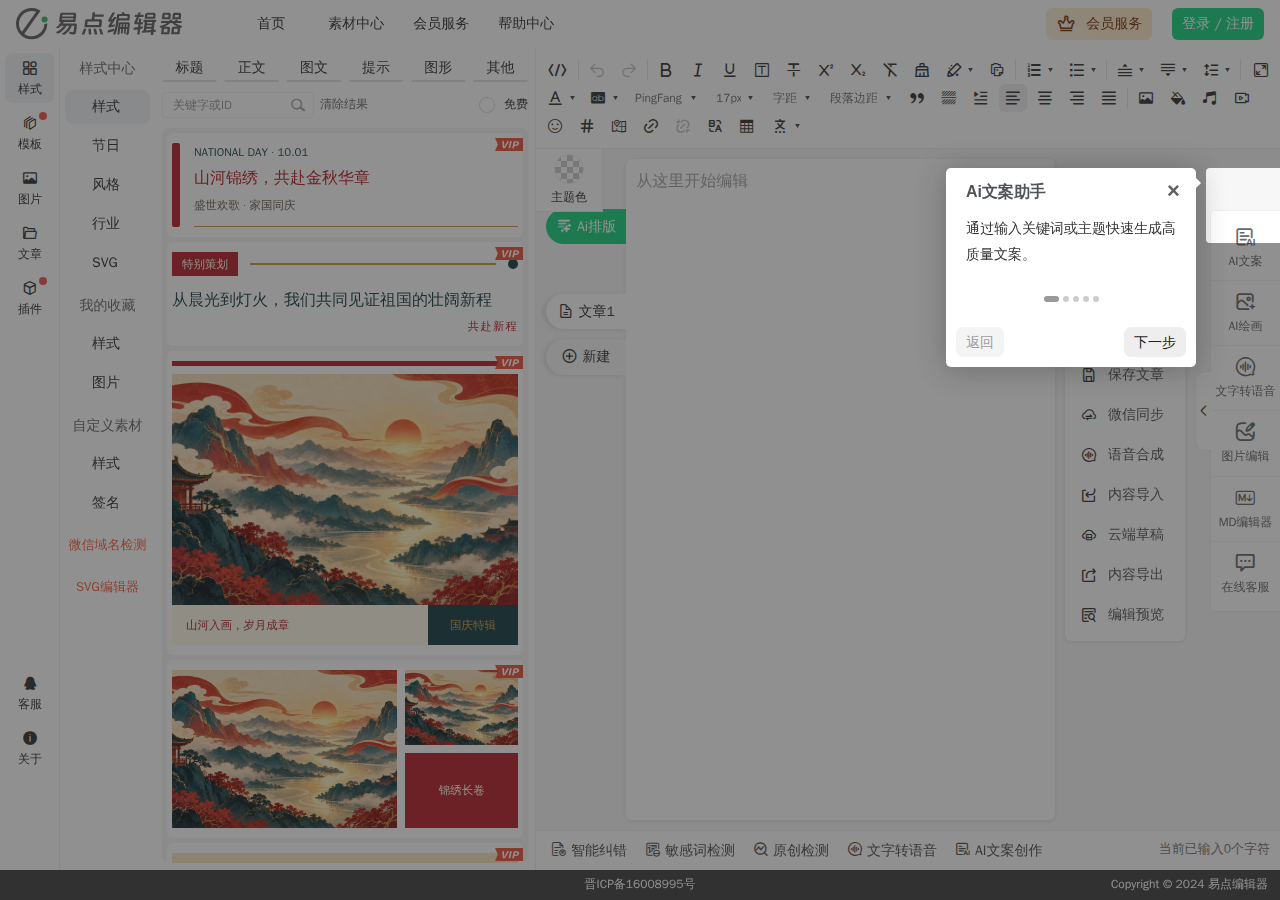Justify the paragraph text
This screenshot has width=1280, height=900.
pos(1109,98)
